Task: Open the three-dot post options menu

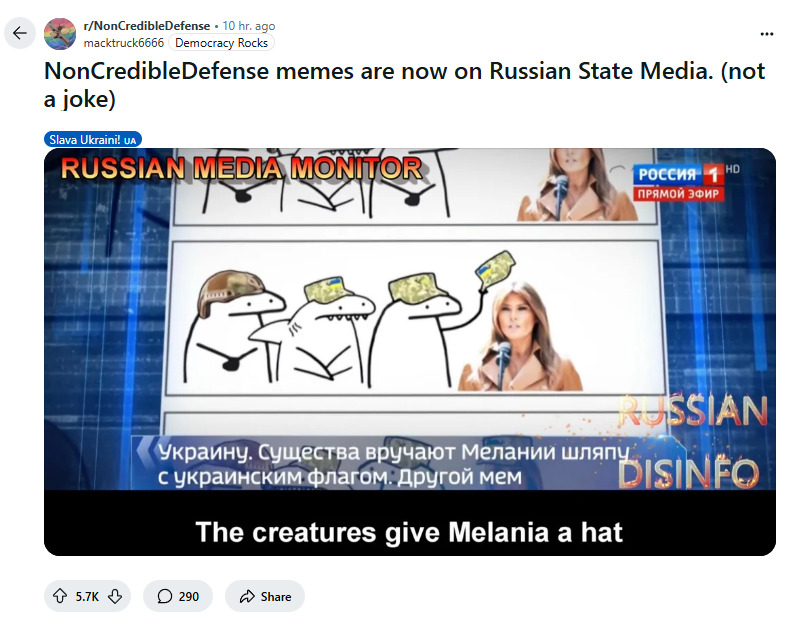Action: (766, 34)
